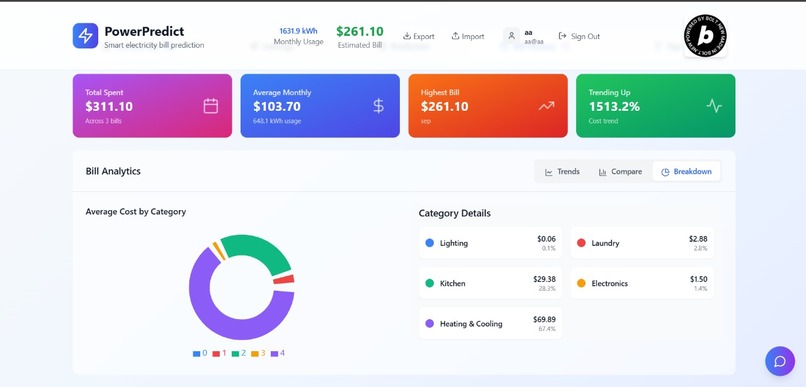This screenshot has height=387, width=806.
Task: Click the red Laundry color dot
Action: coord(581,243)
